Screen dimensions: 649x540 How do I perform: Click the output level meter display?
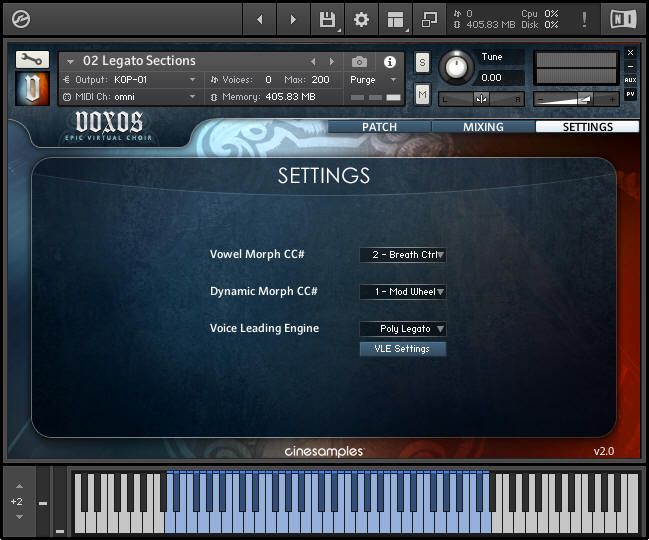(x=576, y=68)
